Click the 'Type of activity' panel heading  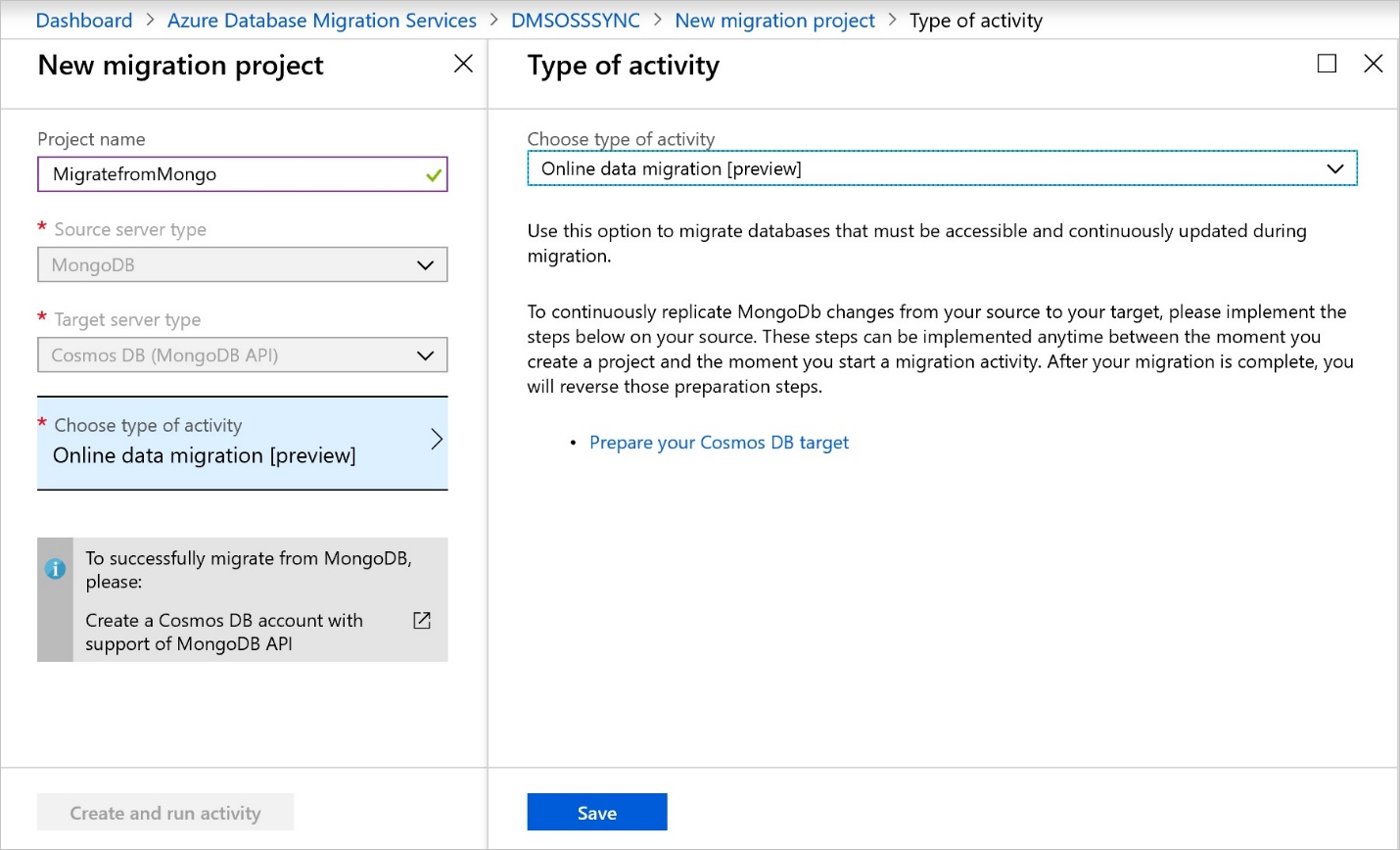point(623,66)
